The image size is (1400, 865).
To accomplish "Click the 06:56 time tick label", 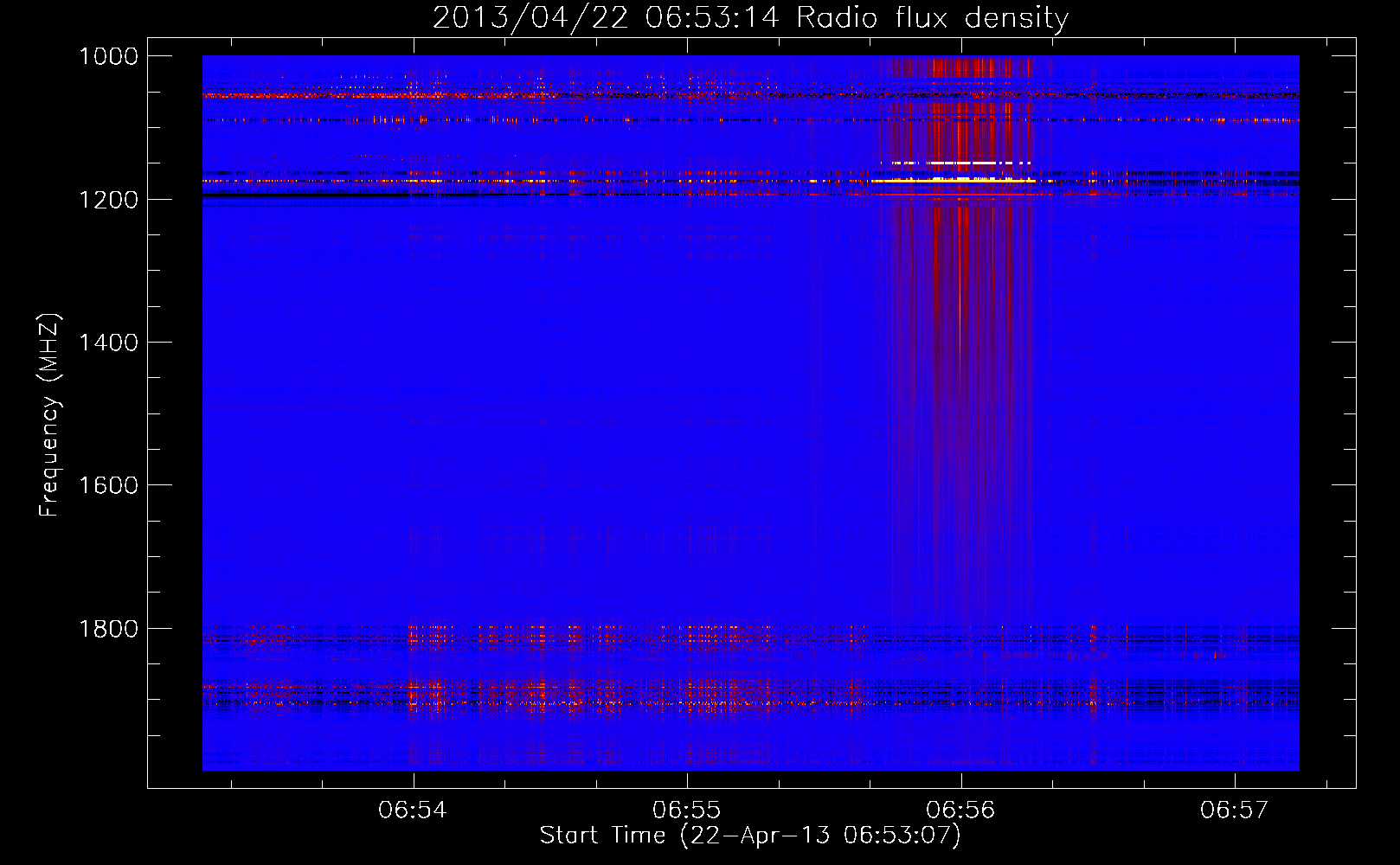I will [960, 810].
